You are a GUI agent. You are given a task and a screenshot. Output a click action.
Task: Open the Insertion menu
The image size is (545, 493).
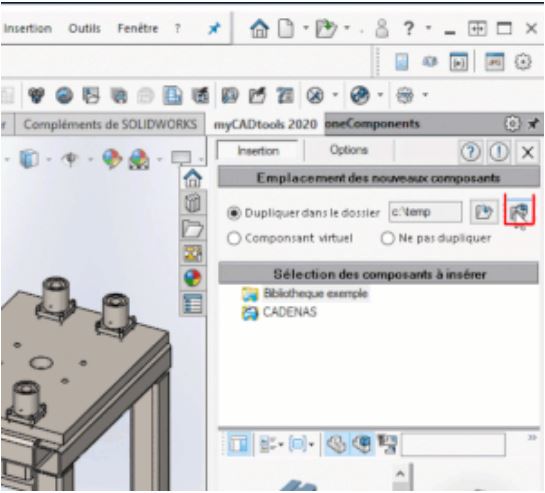[27, 28]
